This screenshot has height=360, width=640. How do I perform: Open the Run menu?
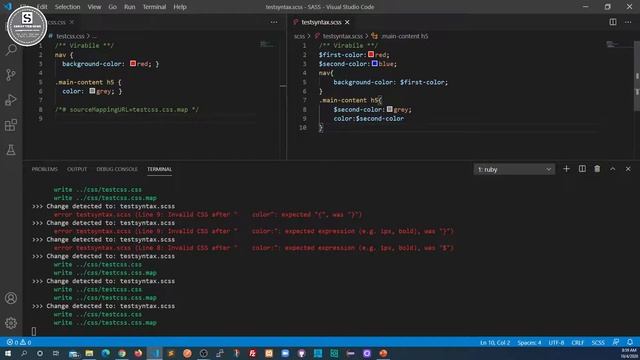pos(129,7)
